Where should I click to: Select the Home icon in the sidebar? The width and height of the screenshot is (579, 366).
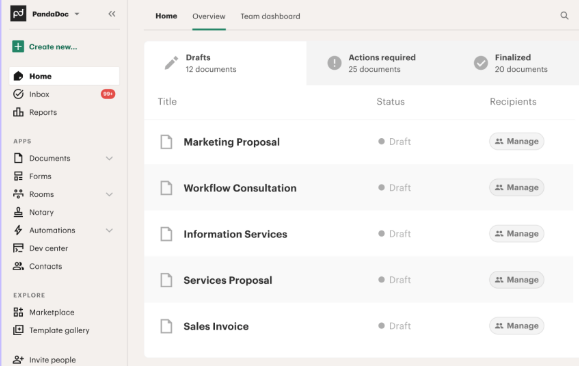[18, 76]
